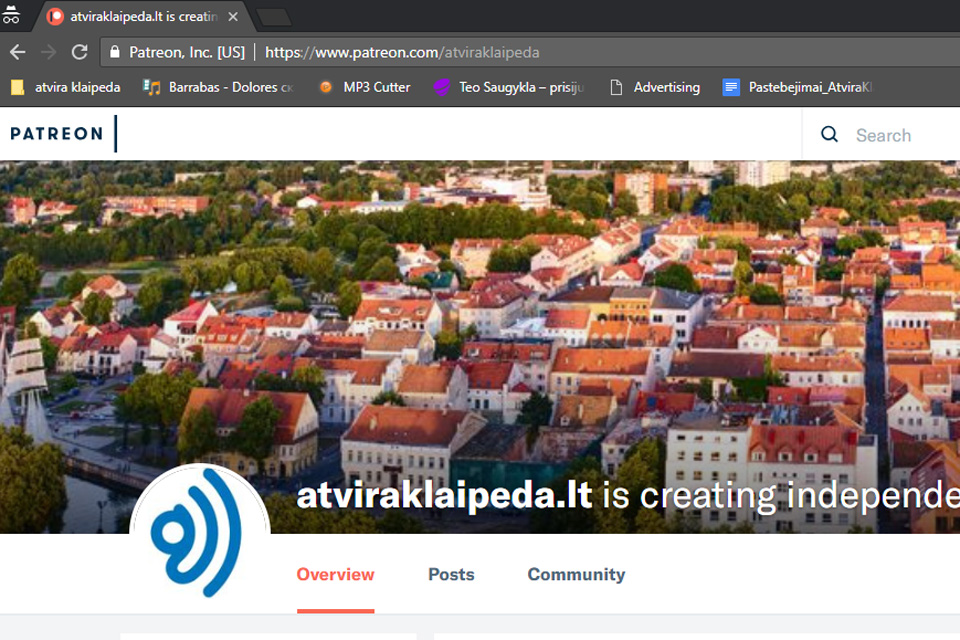Image resolution: width=960 pixels, height=640 pixels.
Task: Close the atviraklaipeda.lt browser tab
Action: click(x=233, y=16)
